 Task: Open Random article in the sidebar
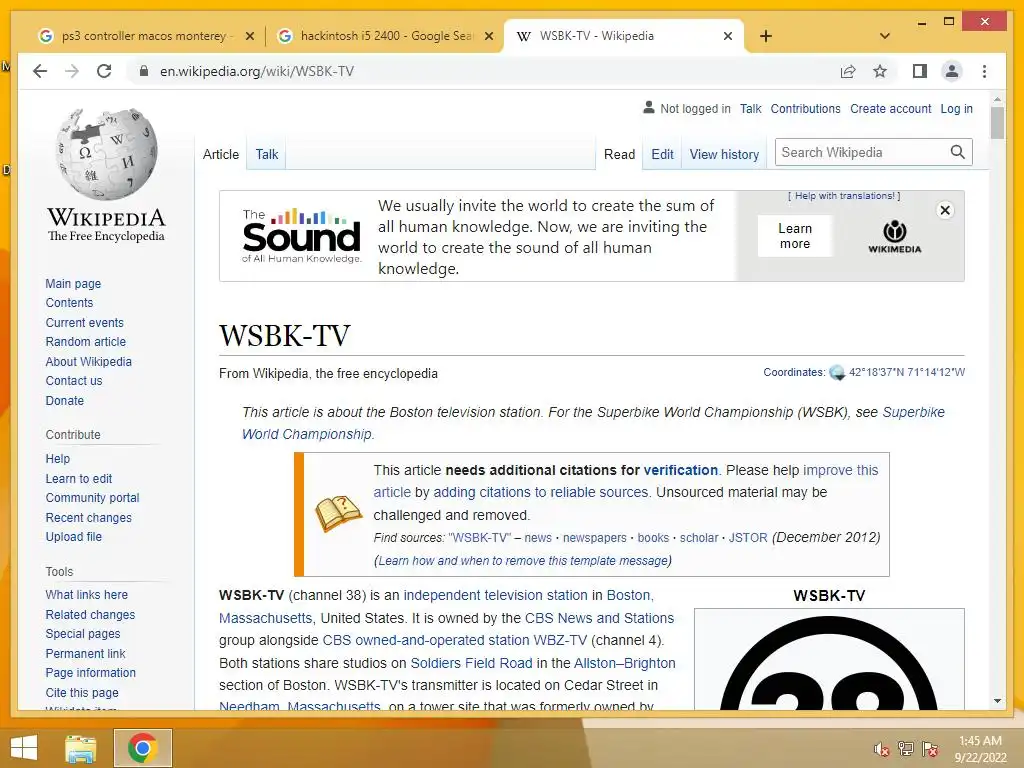click(x=86, y=342)
